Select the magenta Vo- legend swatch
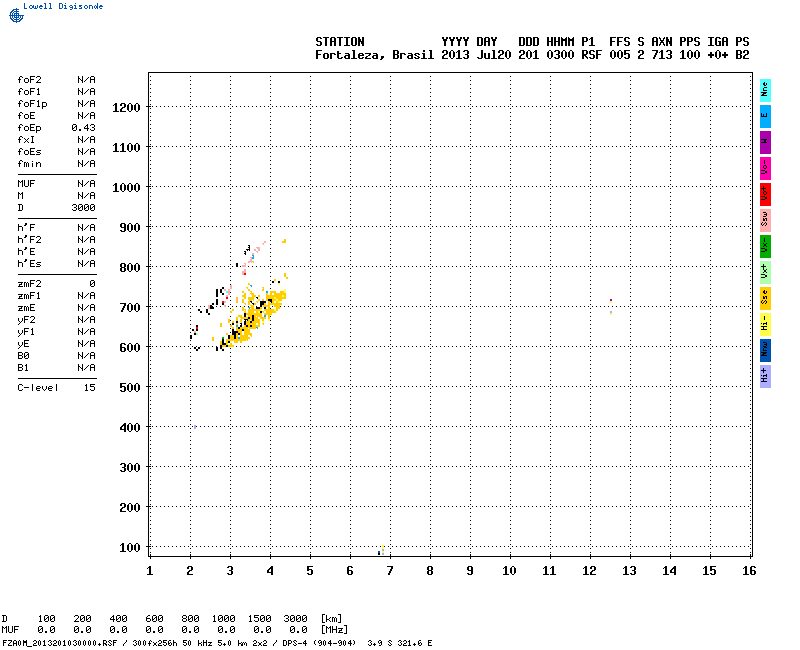 tap(765, 168)
